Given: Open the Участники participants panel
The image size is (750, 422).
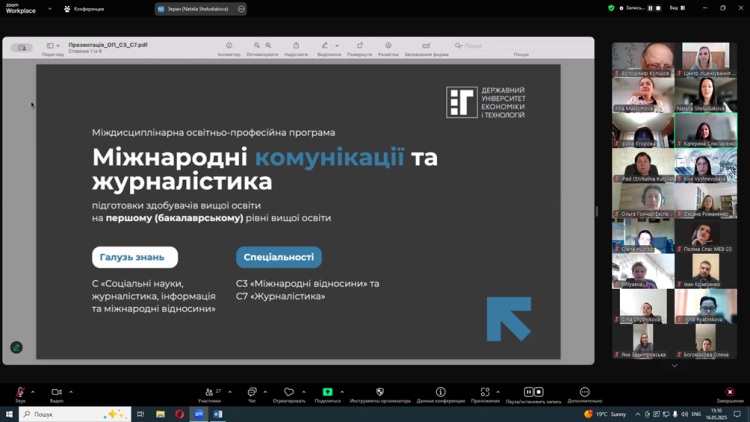Looking at the screenshot, I should (209, 393).
